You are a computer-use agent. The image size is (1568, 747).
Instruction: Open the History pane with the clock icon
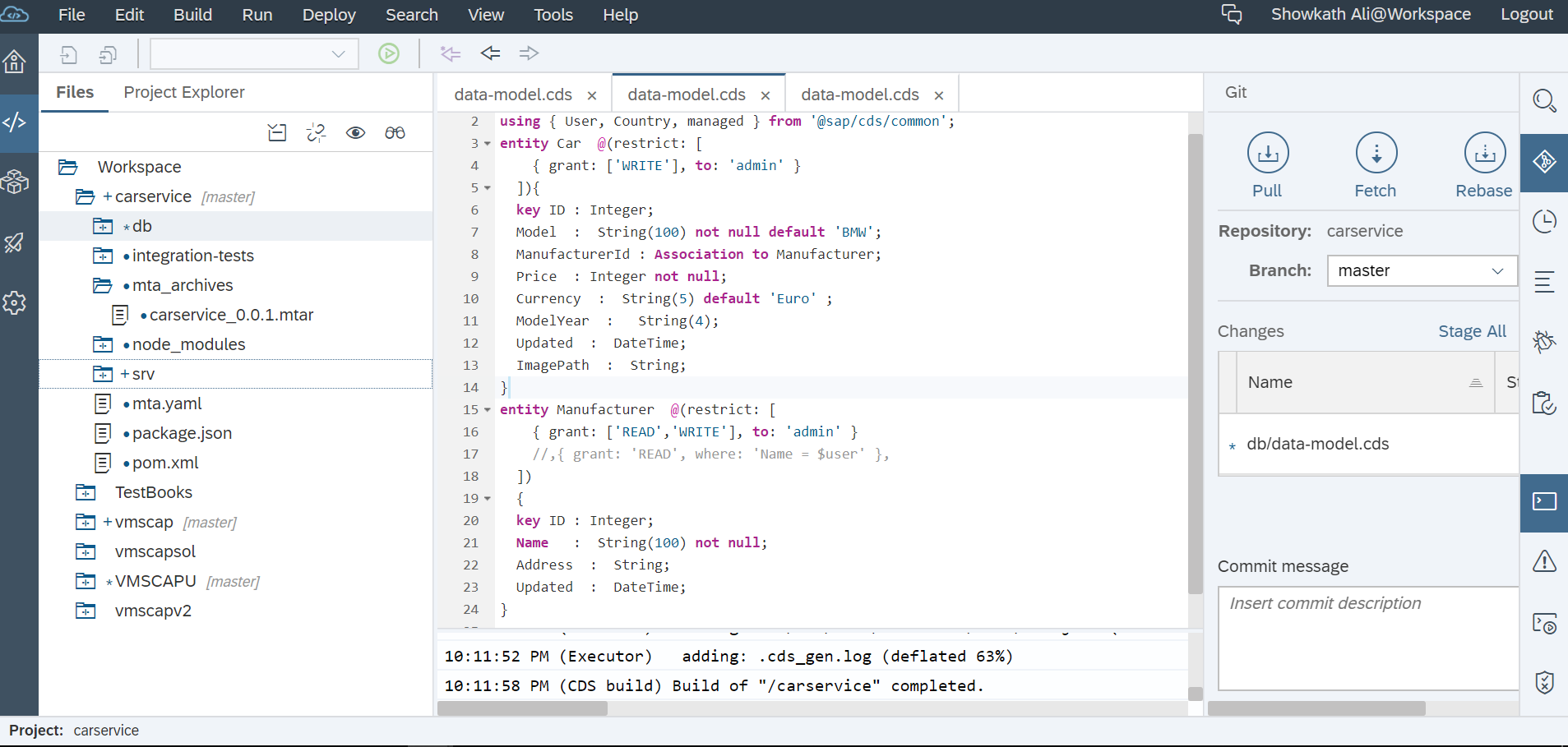click(x=1546, y=220)
